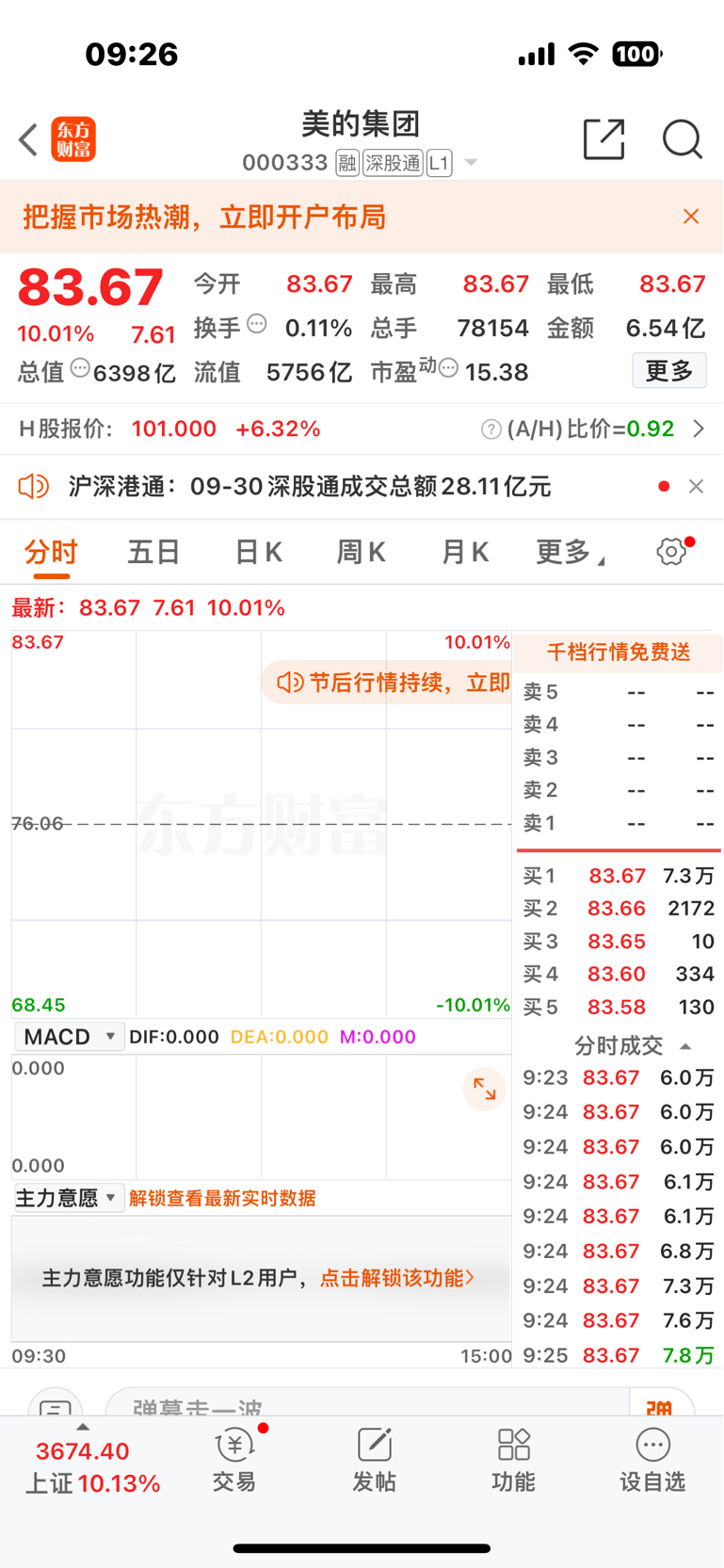This screenshot has height=1568, width=724.
Task: Tap the back arrow icon
Action: coord(28,140)
